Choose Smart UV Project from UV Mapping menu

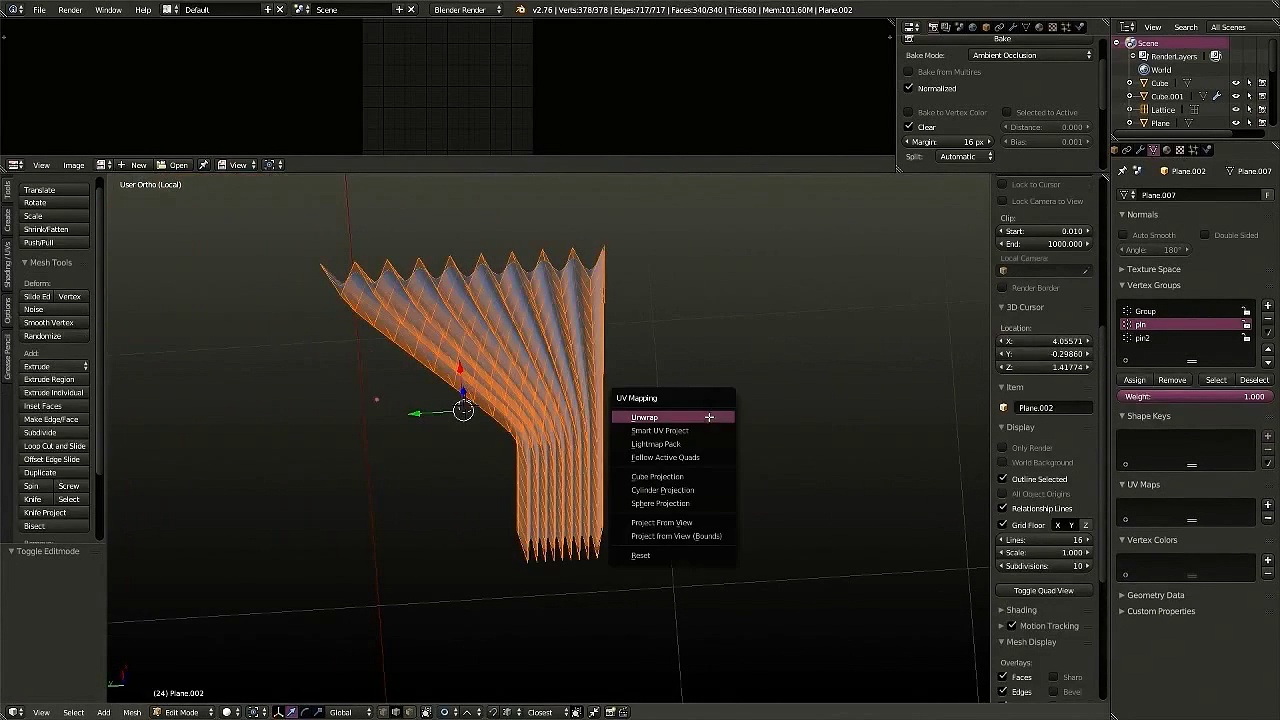tap(660, 431)
